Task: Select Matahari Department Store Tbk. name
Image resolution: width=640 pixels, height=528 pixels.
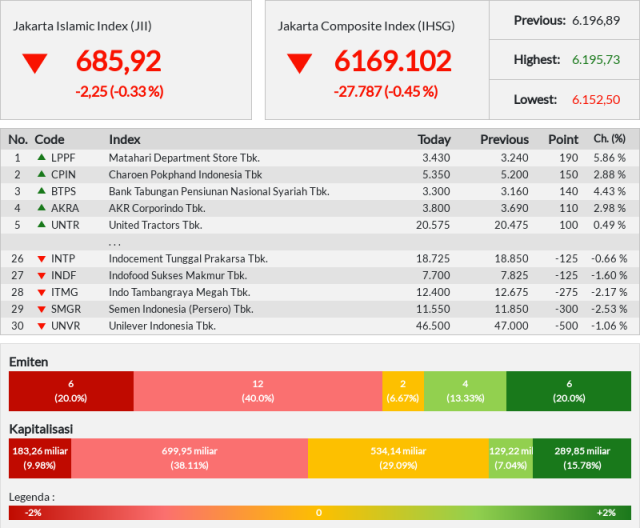Action: click(x=184, y=158)
